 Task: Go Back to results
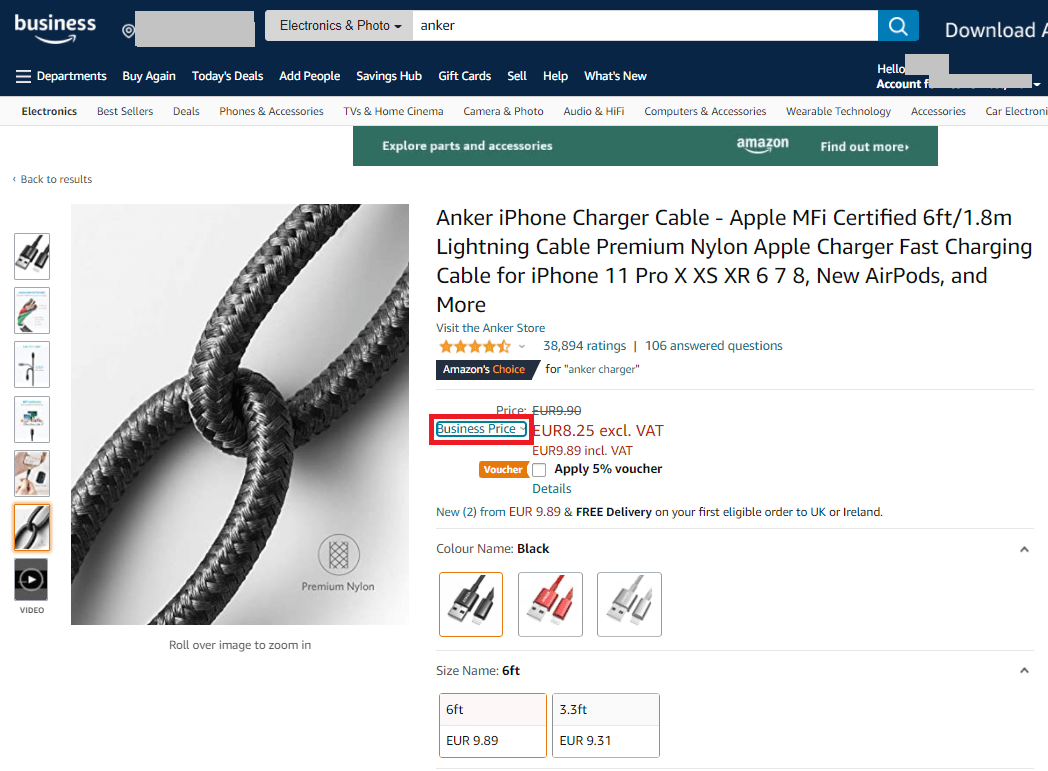pyautogui.click(x=53, y=179)
